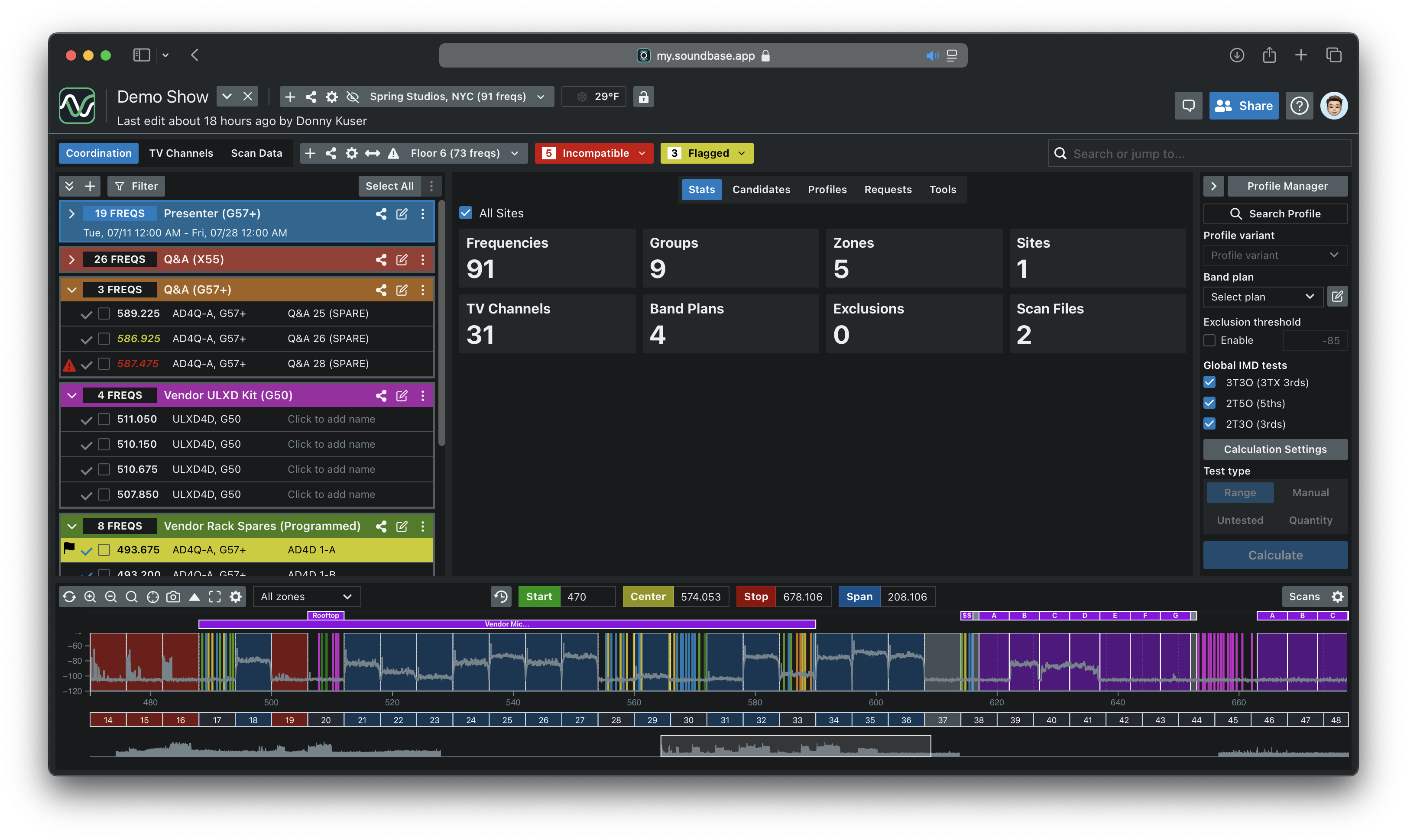Click the Calculate button
The height and width of the screenshot is (840, 1407).
[x=1275, y=555]
